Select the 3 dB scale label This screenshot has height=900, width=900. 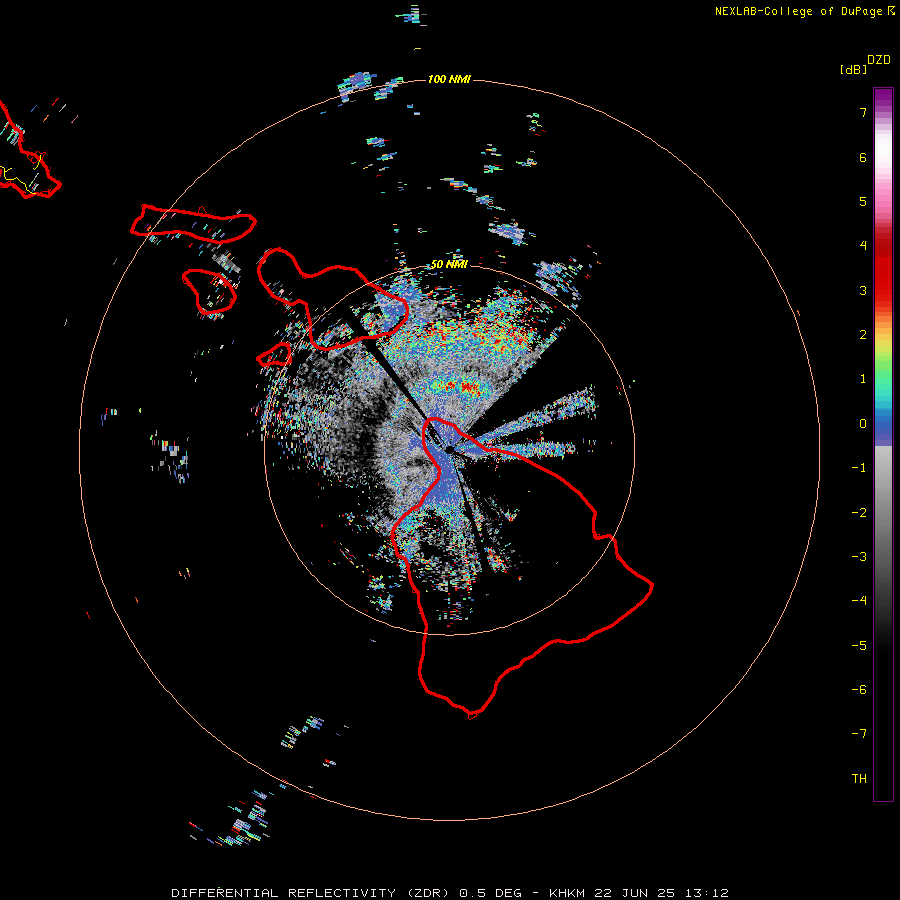(863, 290)
